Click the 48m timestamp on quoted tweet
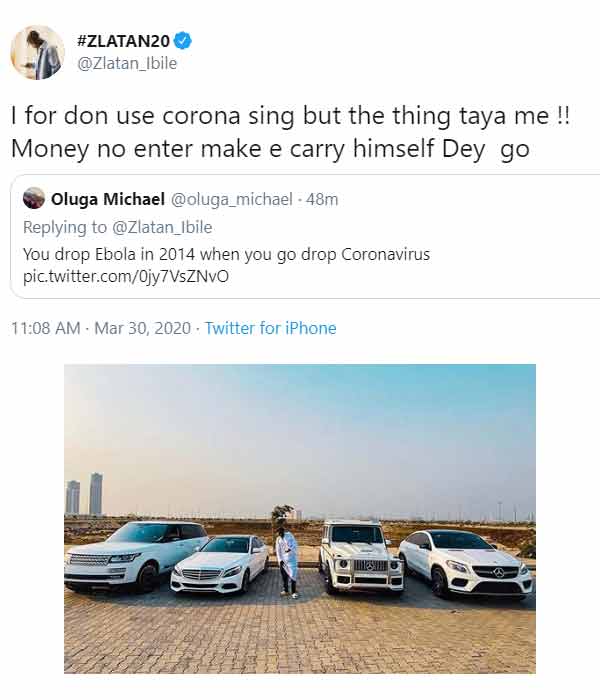Image resolution: width=600 pixels, height=700 pixels. pos(322,199)
